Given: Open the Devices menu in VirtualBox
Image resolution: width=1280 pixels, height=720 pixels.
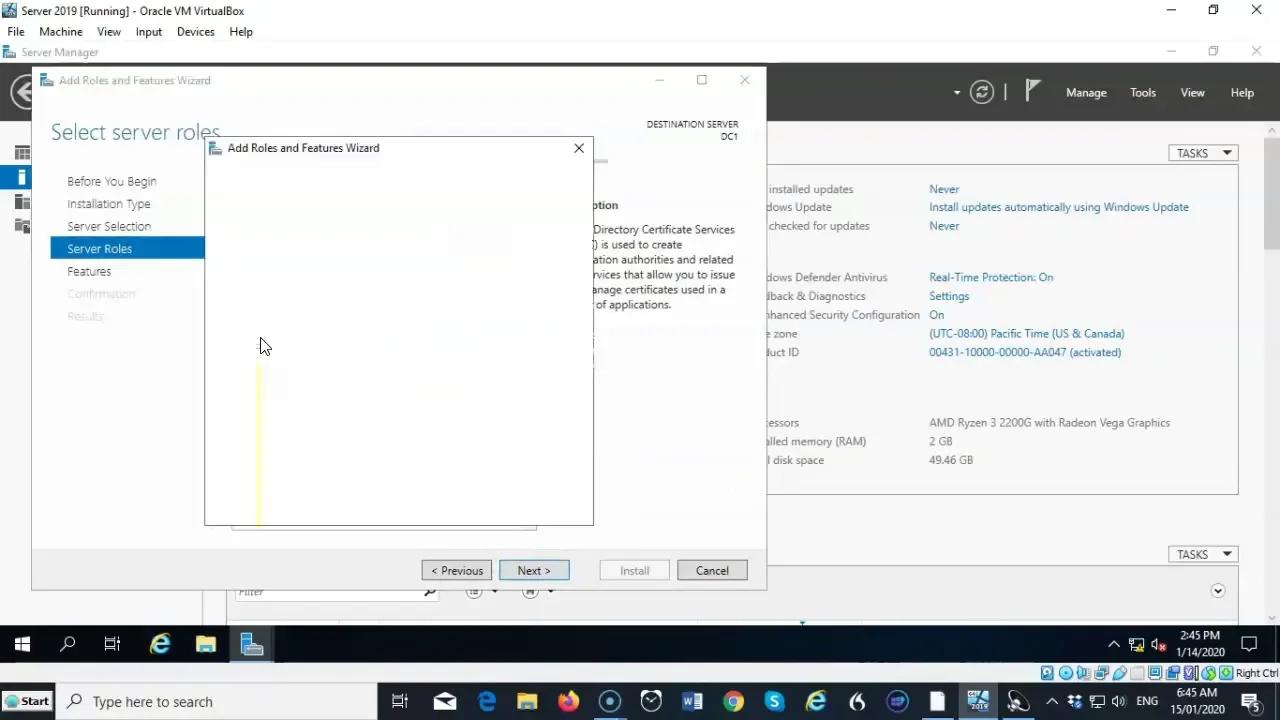Looking at the screenshot, I should tap(195, 31).
